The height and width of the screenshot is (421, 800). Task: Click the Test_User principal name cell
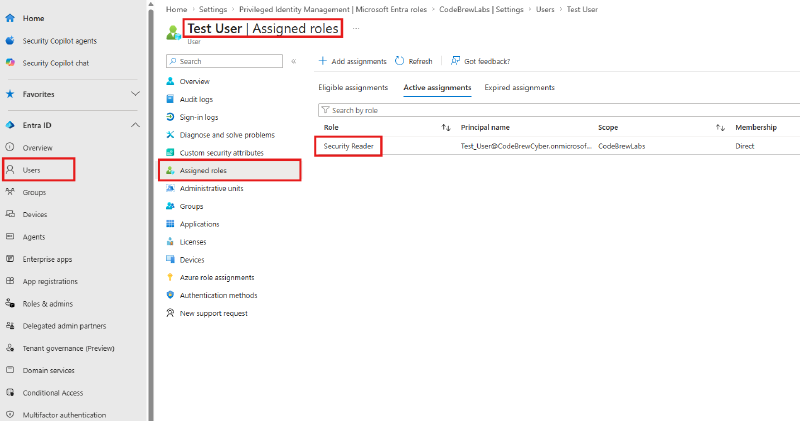pyautogui.click(x=526, y=146)
